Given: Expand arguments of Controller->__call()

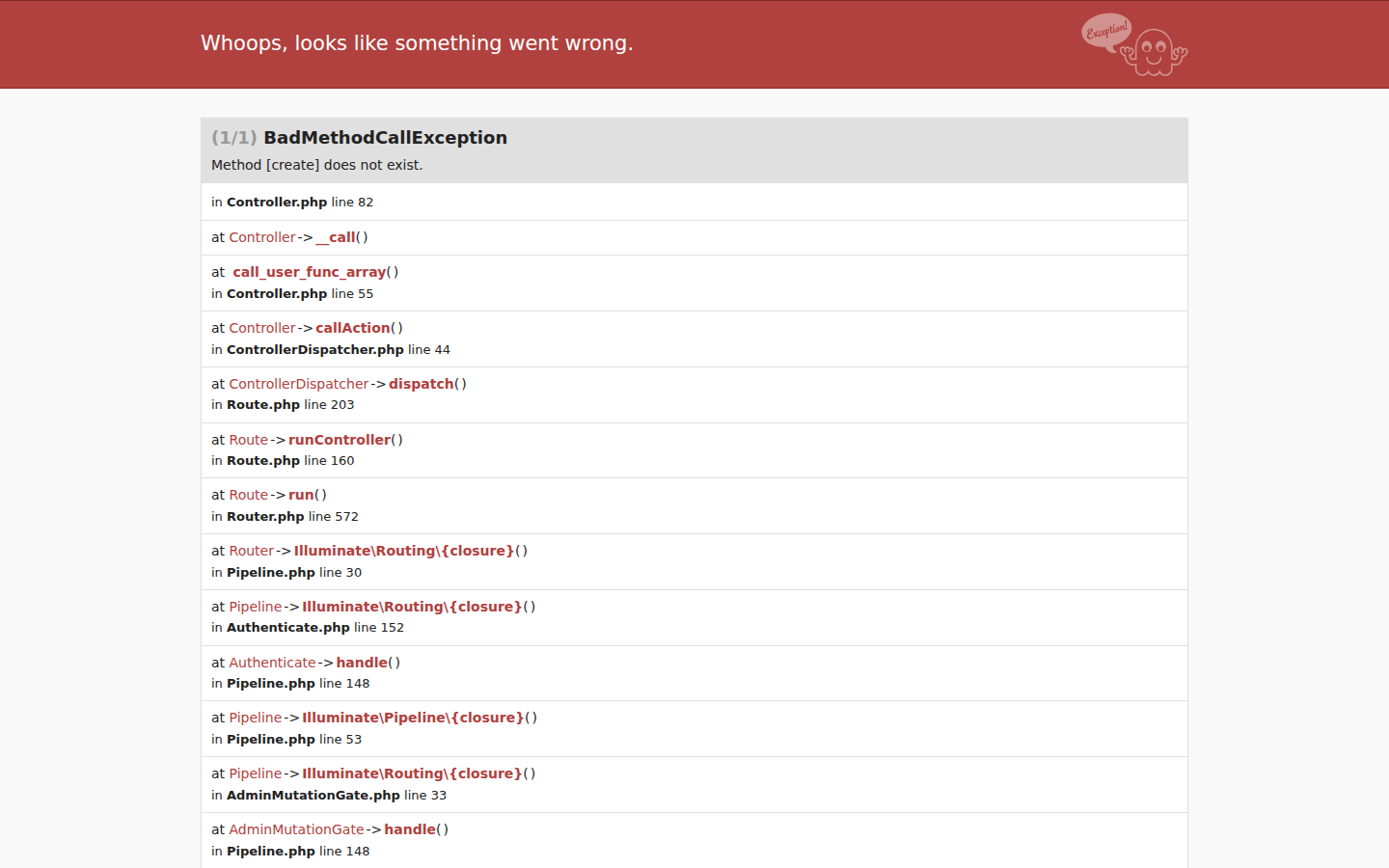Looking at the screenshot, I should point(362,237).
